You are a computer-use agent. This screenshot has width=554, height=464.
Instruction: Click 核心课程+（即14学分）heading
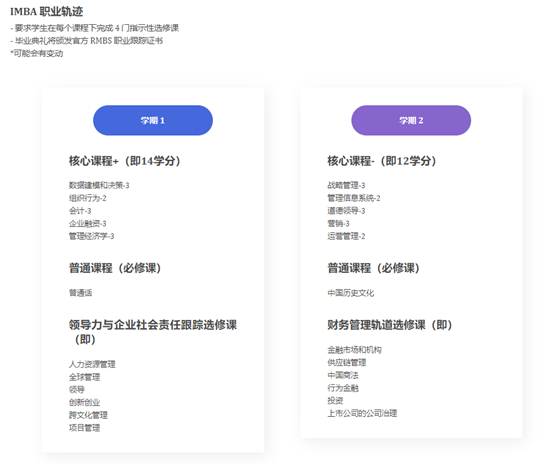point(125,161)
